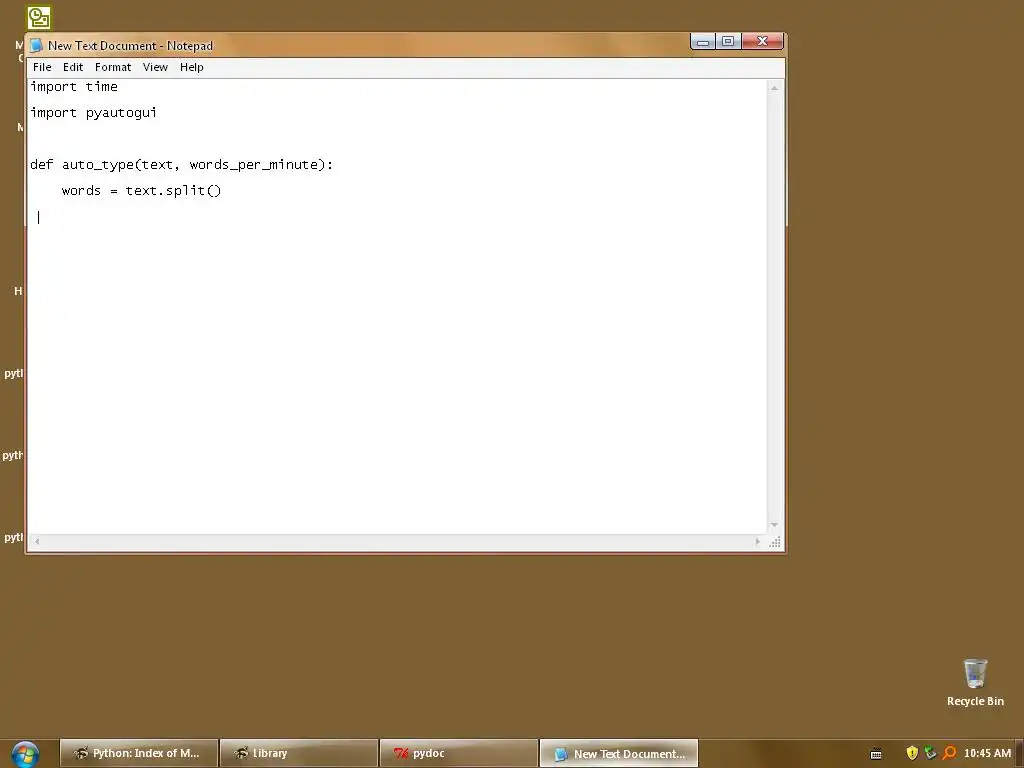
Task: Minimize the Notepad window
Action: tap(703, 42)
